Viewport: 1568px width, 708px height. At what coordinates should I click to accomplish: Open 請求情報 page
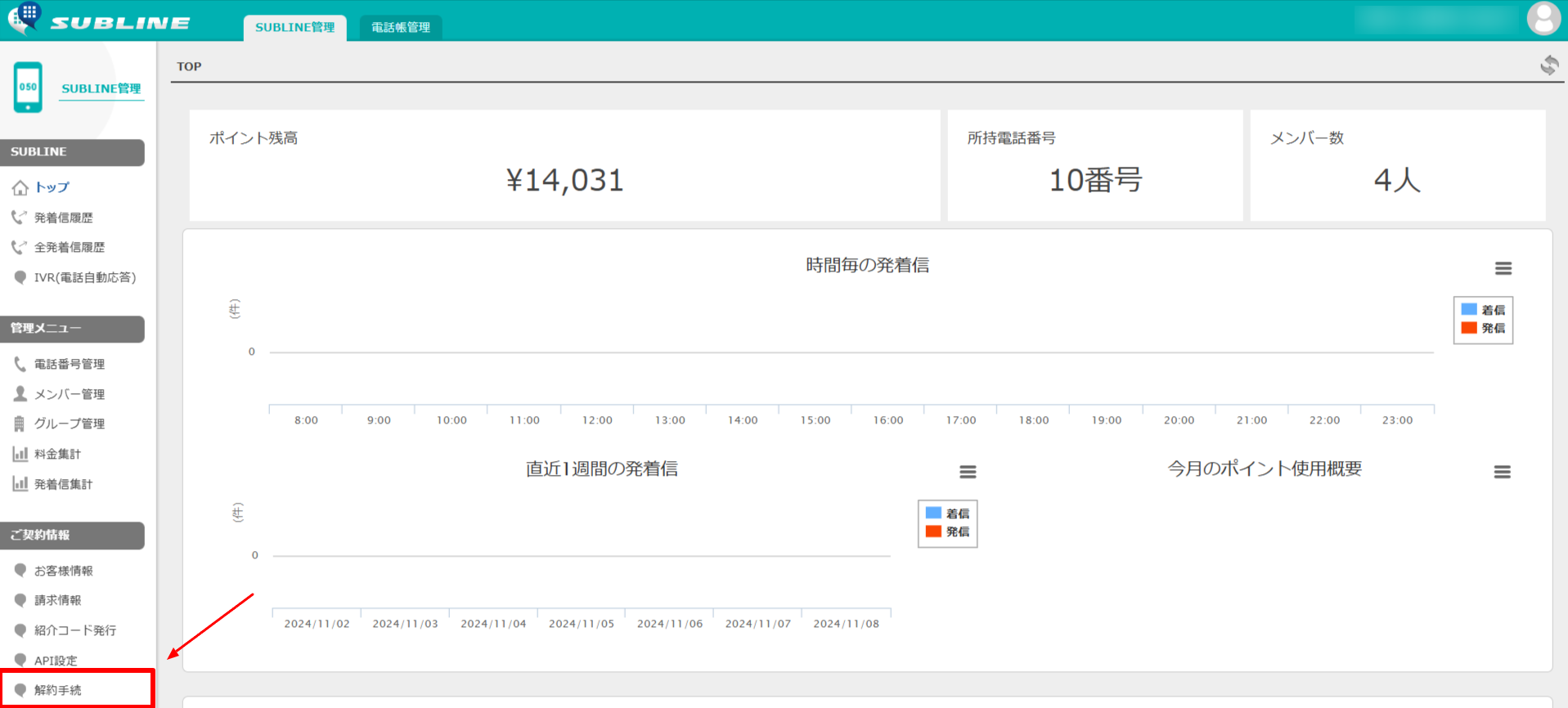57,600
